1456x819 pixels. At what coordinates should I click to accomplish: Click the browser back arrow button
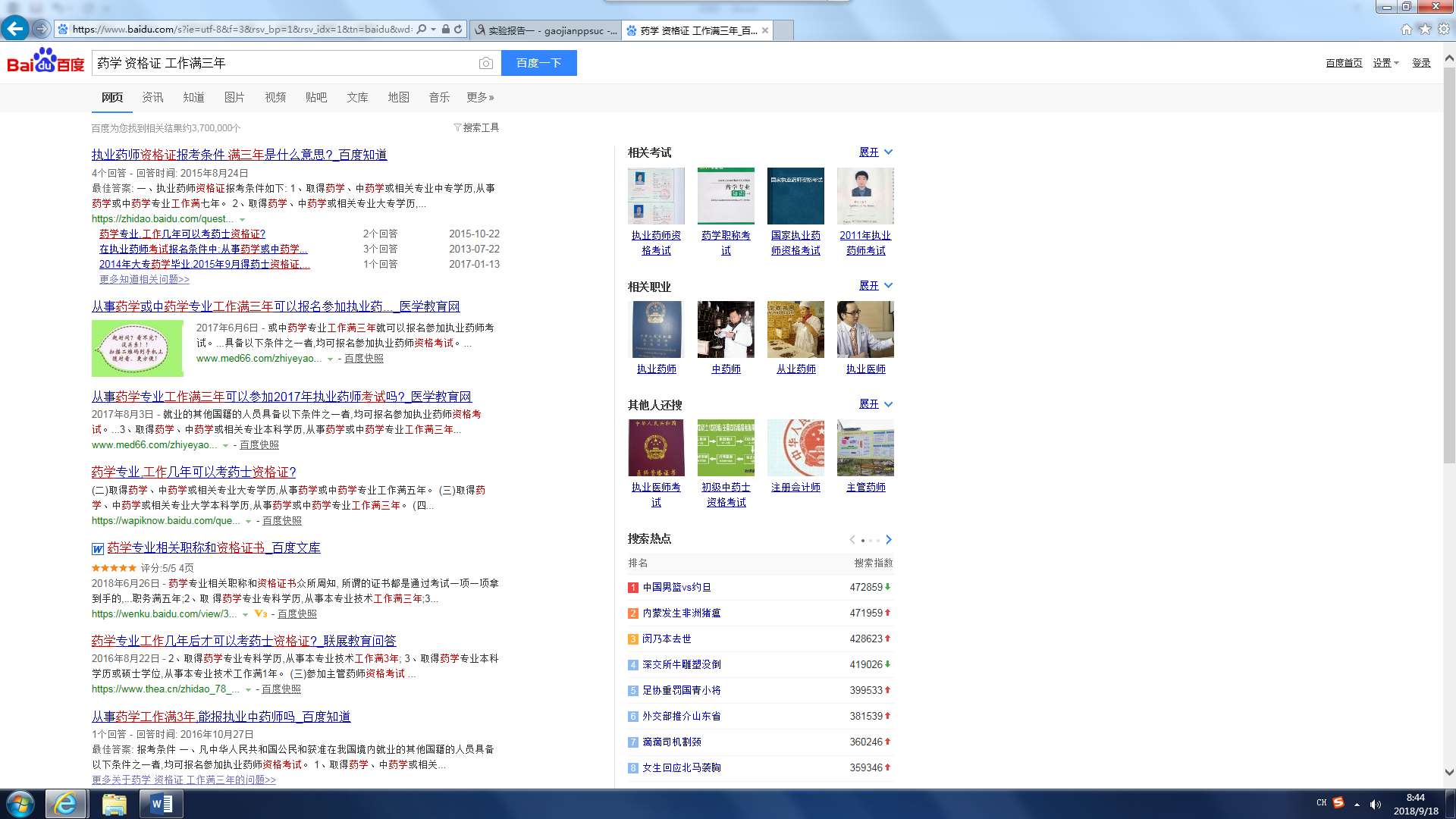(x=14, y=29)
